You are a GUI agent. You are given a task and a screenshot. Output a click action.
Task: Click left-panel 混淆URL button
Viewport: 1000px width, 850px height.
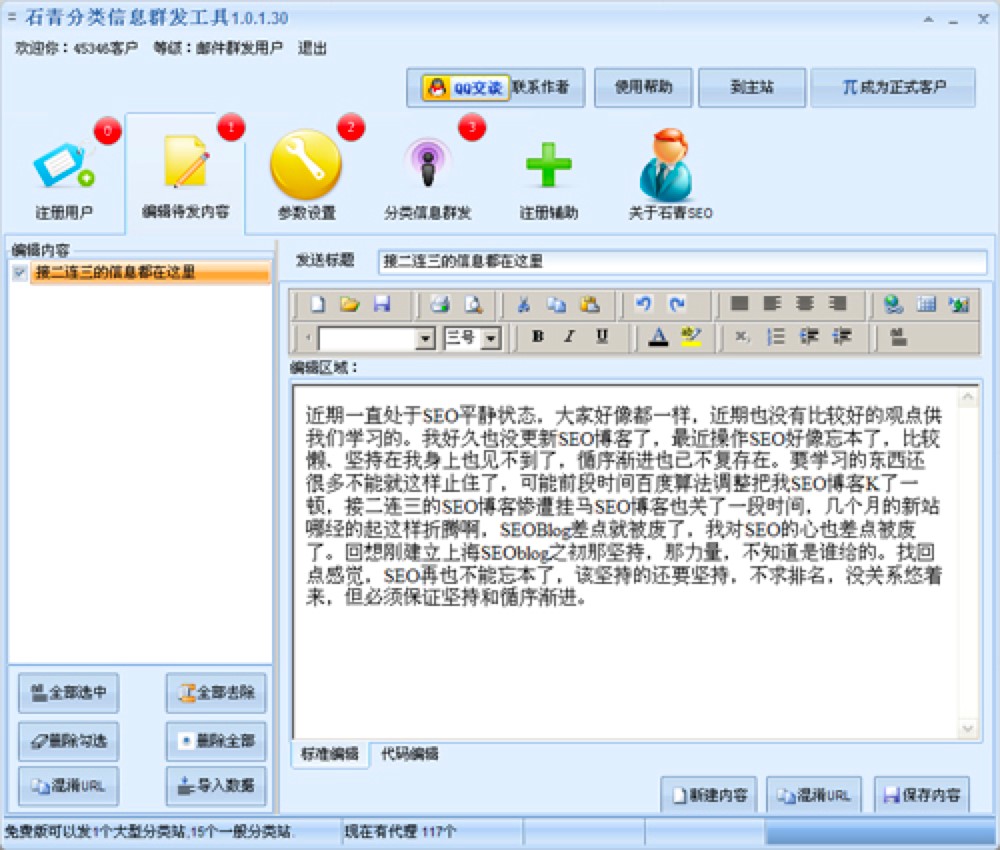coord(68,786)
